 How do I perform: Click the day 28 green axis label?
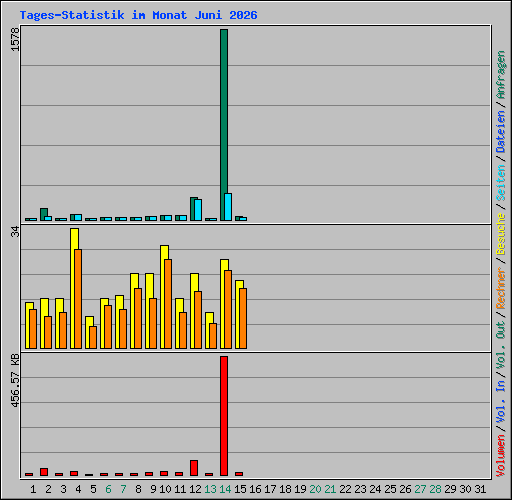pyautogui.click(x=435, y=489)
